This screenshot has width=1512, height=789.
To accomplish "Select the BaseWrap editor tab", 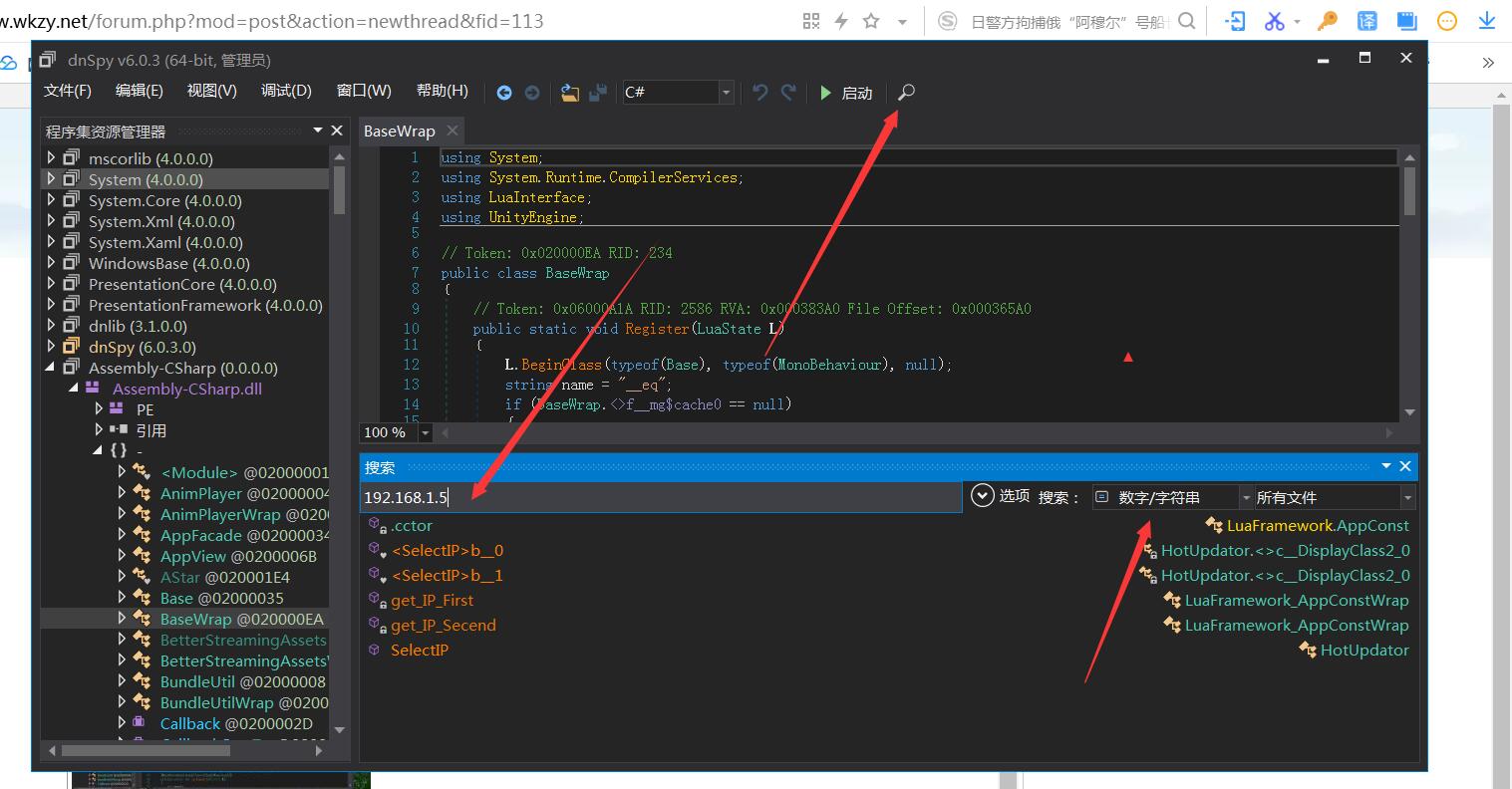I will click(400, 131).
